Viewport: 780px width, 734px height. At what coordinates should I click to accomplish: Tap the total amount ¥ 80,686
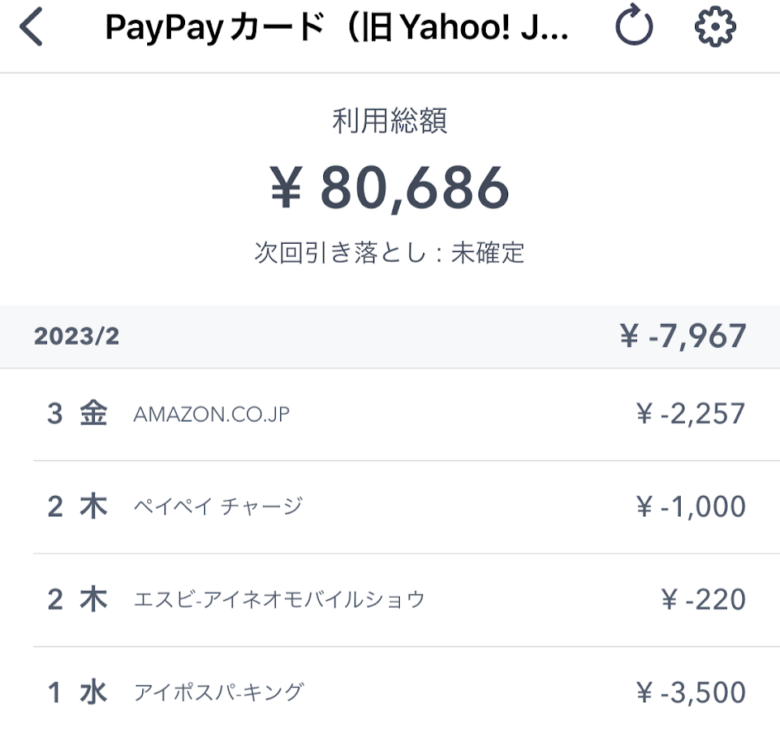pyautogui.click(x=390, y=188)
